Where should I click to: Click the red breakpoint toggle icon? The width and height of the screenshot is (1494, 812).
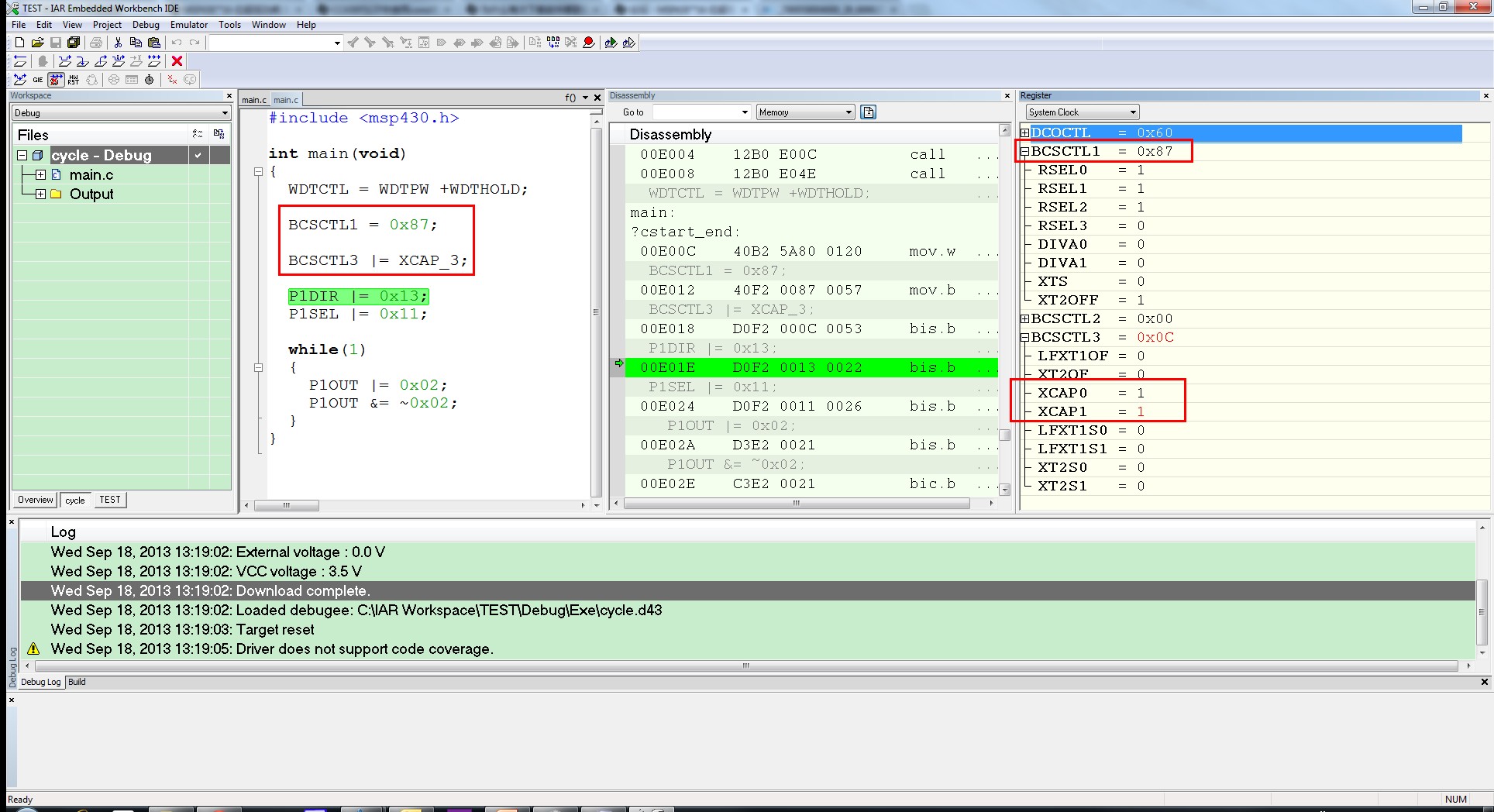pos(589,43)
